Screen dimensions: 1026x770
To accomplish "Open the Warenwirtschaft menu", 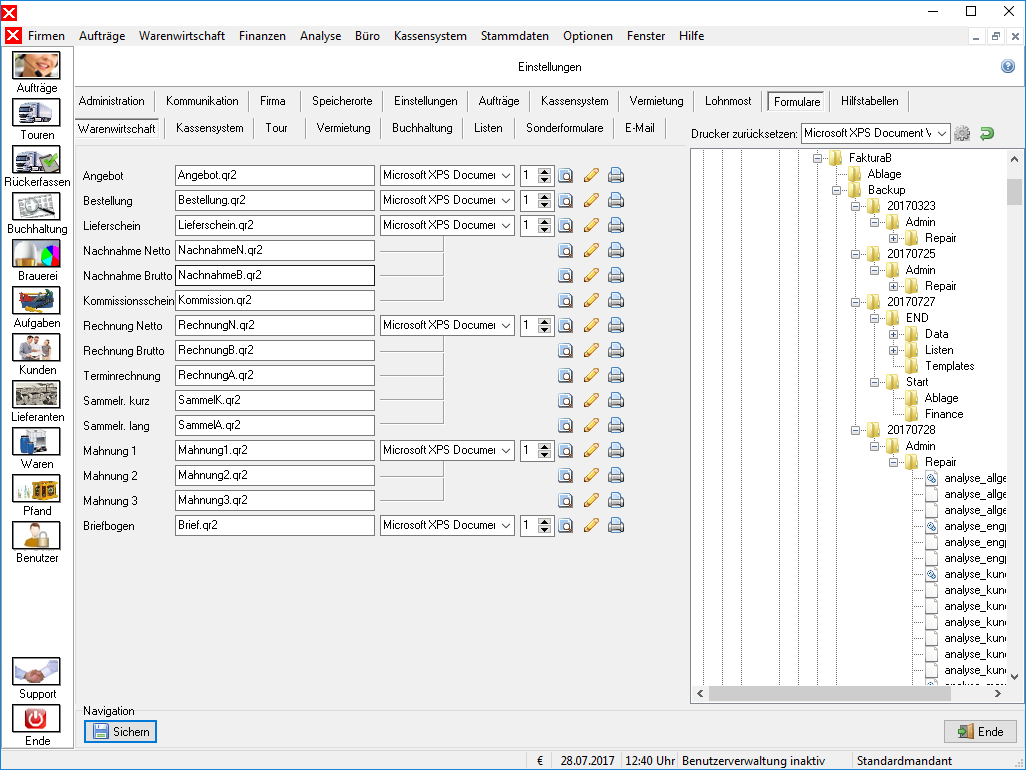I will tap(181, 36).
